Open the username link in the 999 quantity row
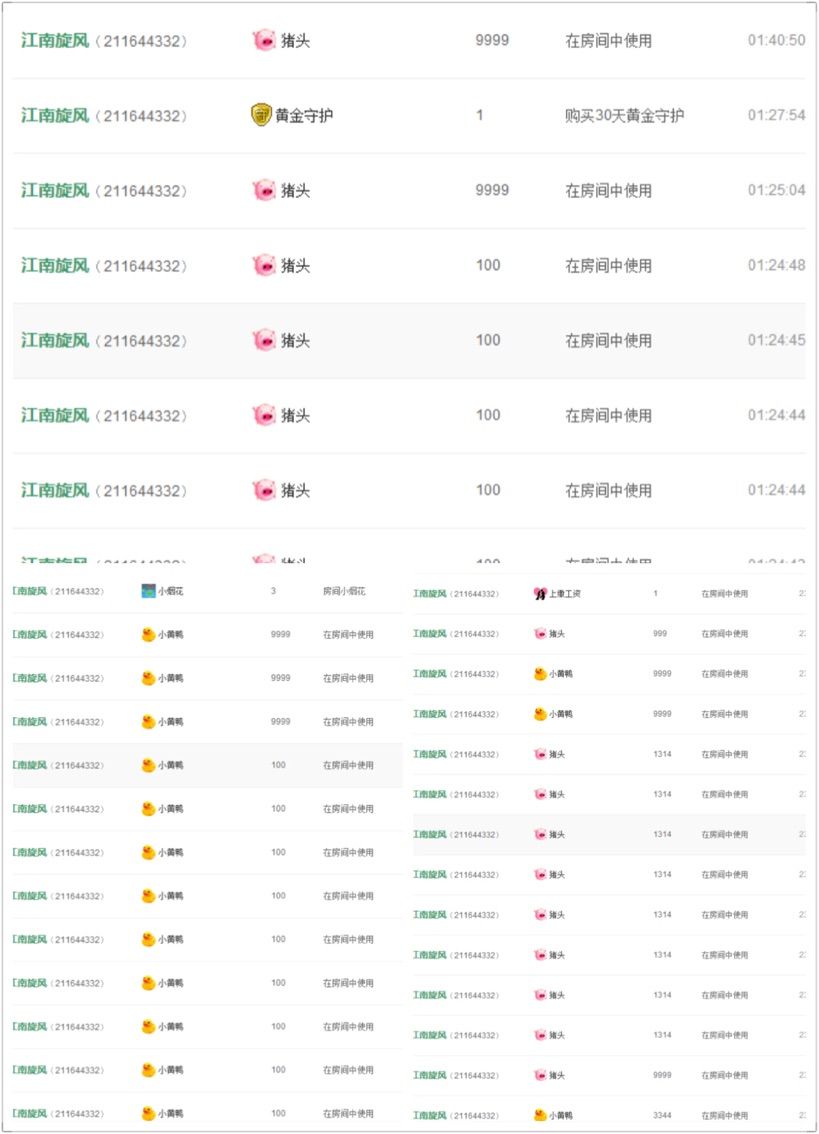The height and width of the screenshot is (1134, 819). coord(430,634)
